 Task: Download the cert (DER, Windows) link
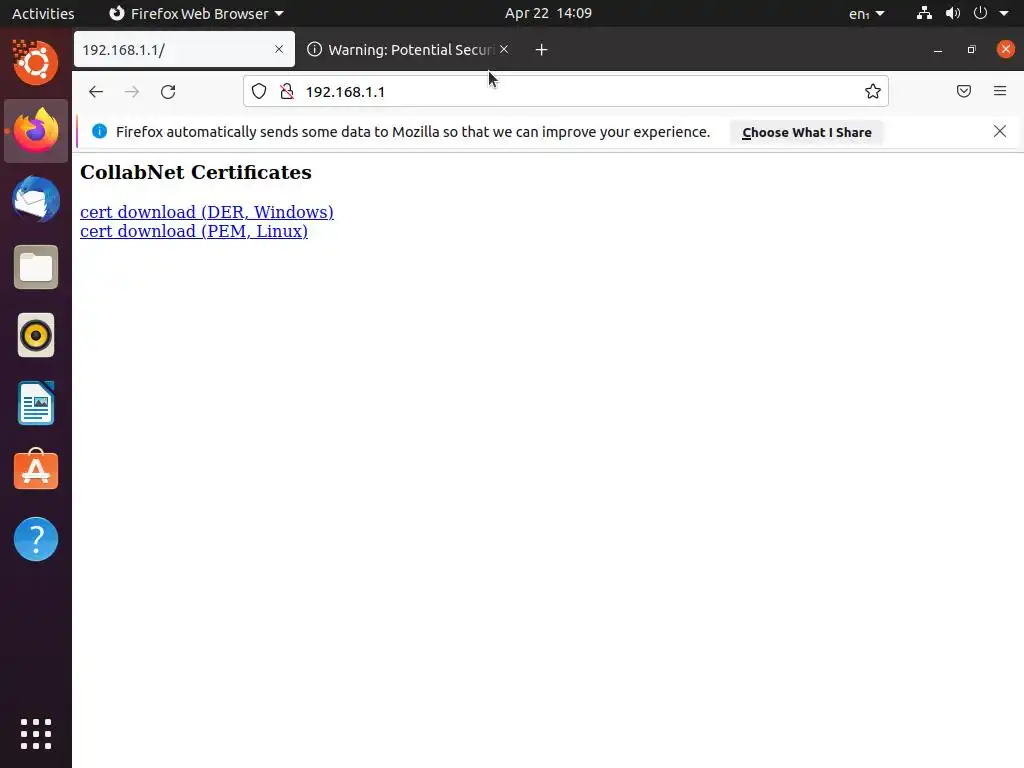(x=206, y=212)
